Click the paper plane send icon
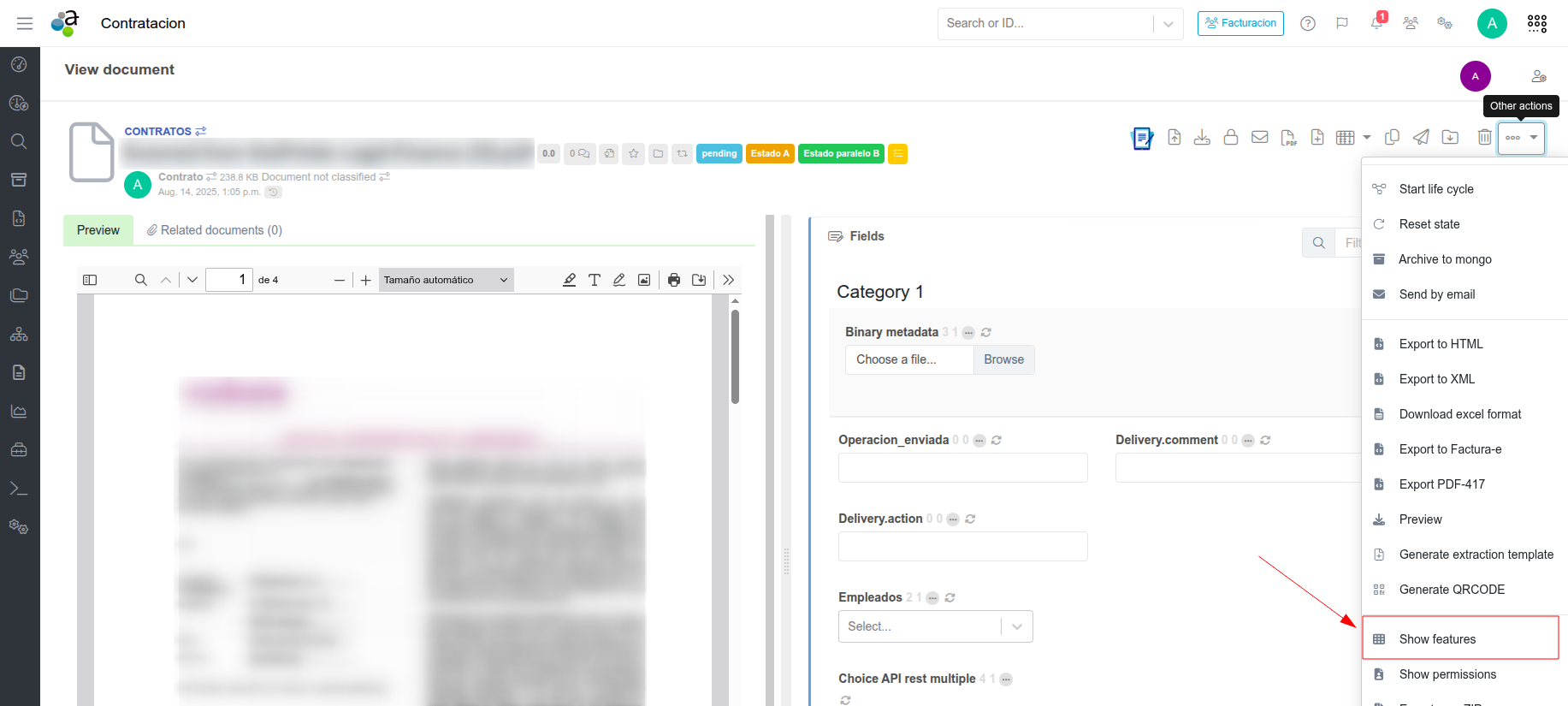This screenshot has width=1568, height=706. pyautogui.click(x=1421, y=137)
